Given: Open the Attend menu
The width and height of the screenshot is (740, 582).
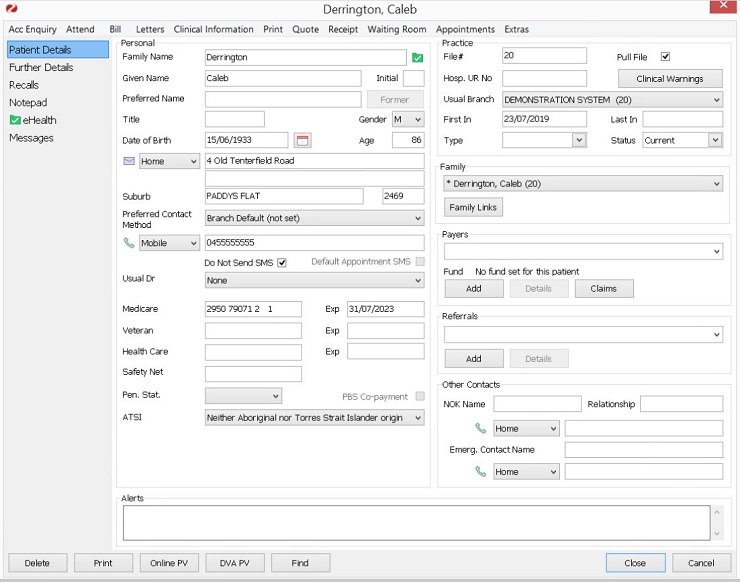Looking at the screenshot, I should coord(80,29).
